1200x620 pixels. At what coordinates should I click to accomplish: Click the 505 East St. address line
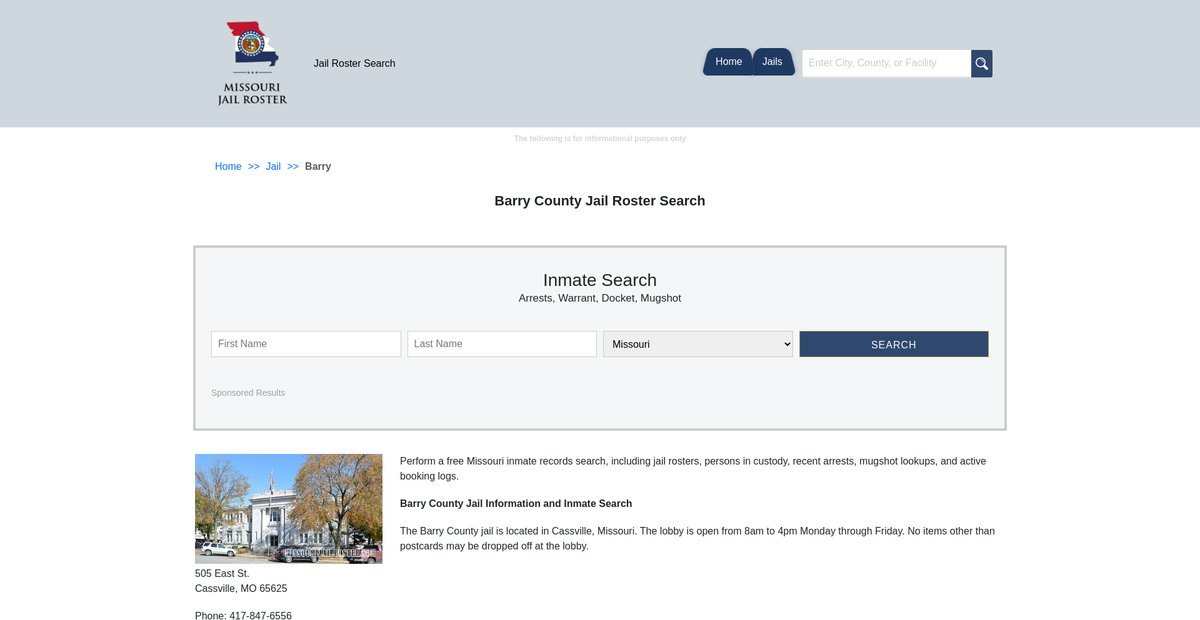pos(222,574)
